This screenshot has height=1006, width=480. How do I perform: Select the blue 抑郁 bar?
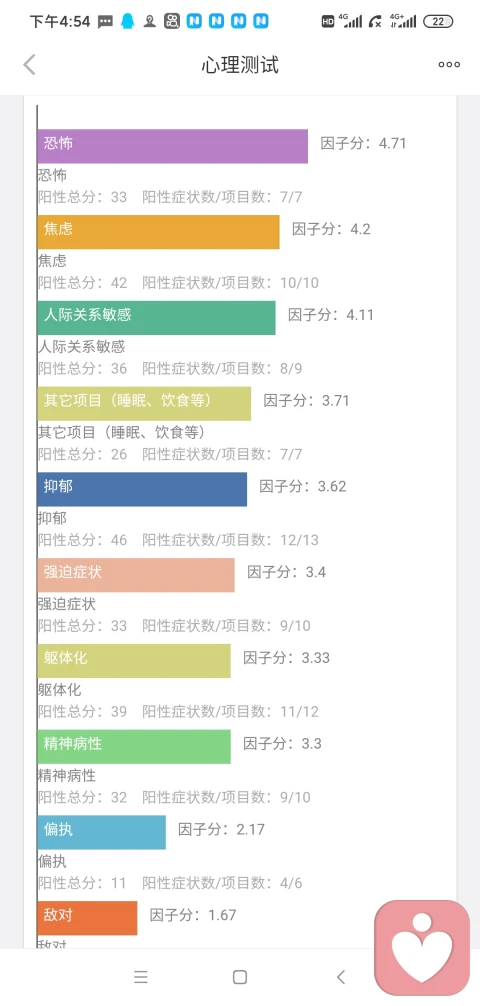click(142, 490)
